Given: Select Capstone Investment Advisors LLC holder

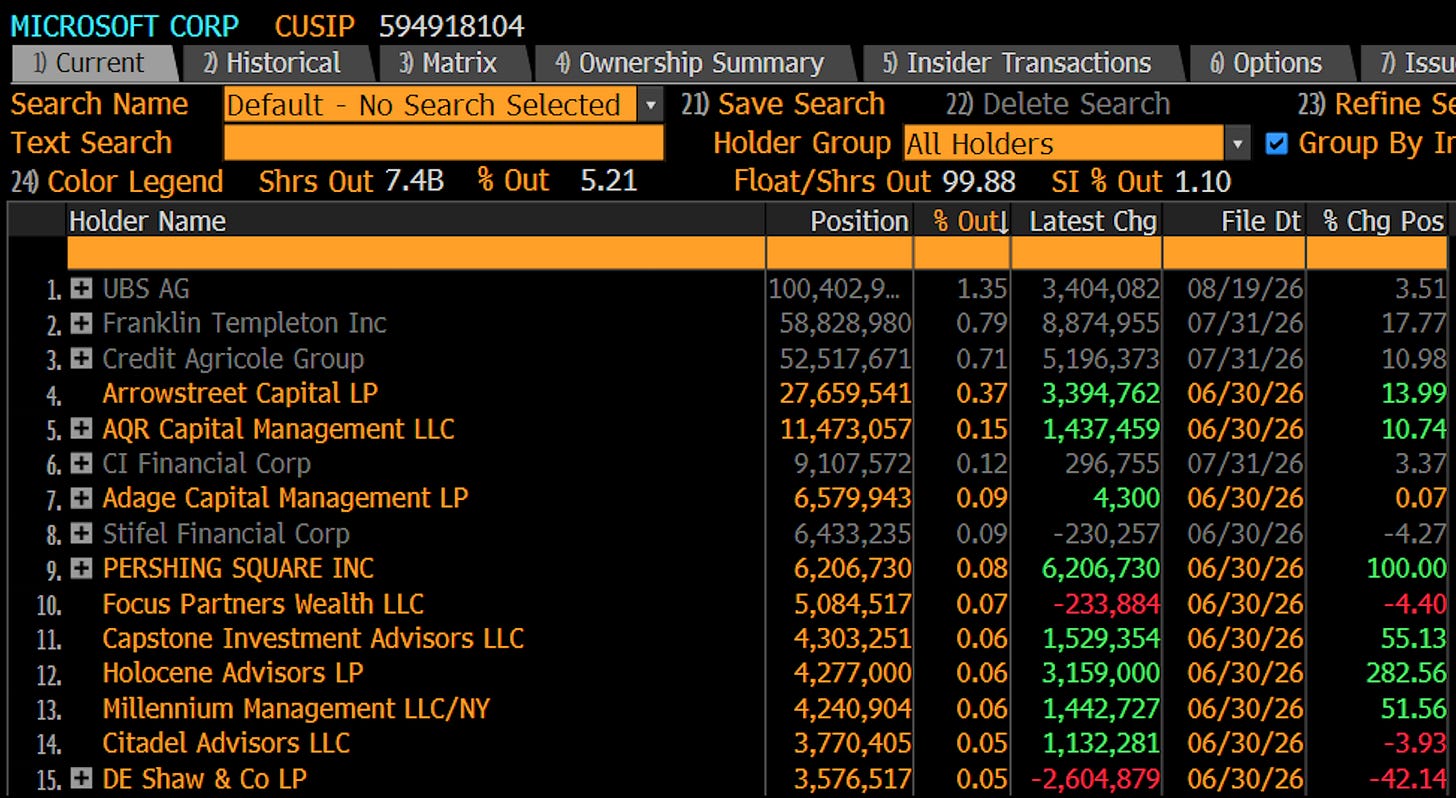Looking at the screenshot, I should coord(313,639).
